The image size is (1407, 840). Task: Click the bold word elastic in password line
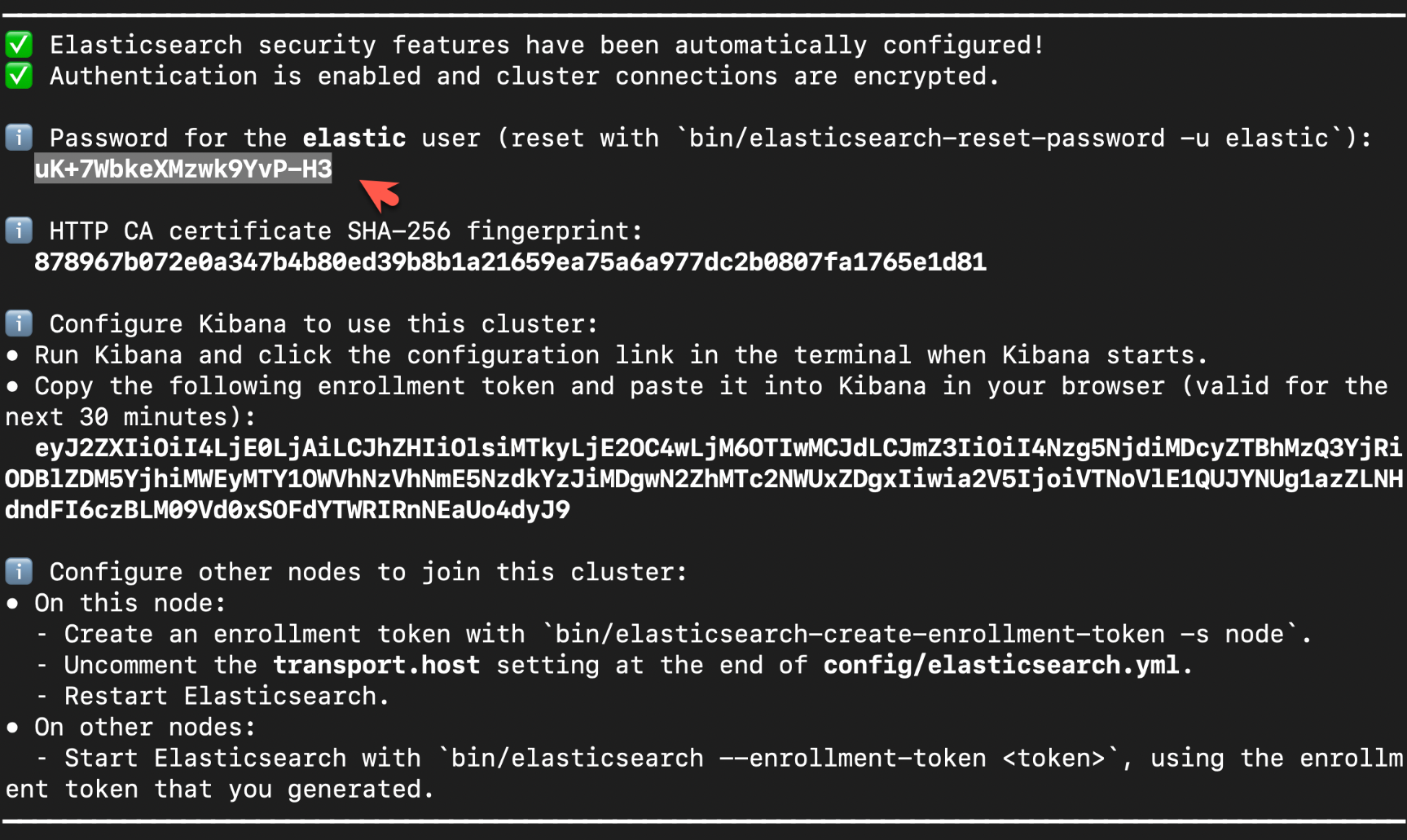(x=354, y=138)
